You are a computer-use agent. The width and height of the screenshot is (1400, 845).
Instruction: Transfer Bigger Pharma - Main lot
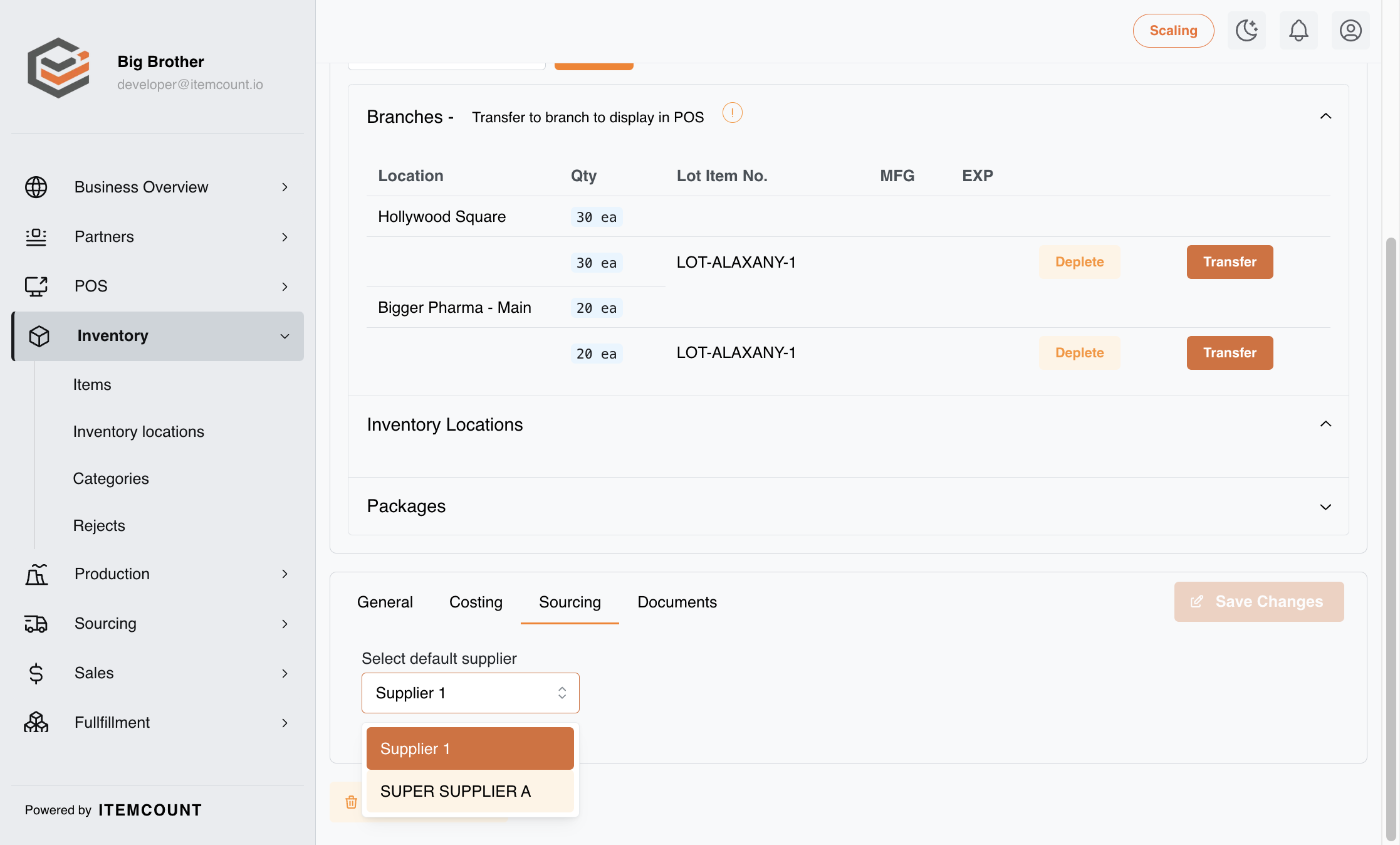(1230, 353)
